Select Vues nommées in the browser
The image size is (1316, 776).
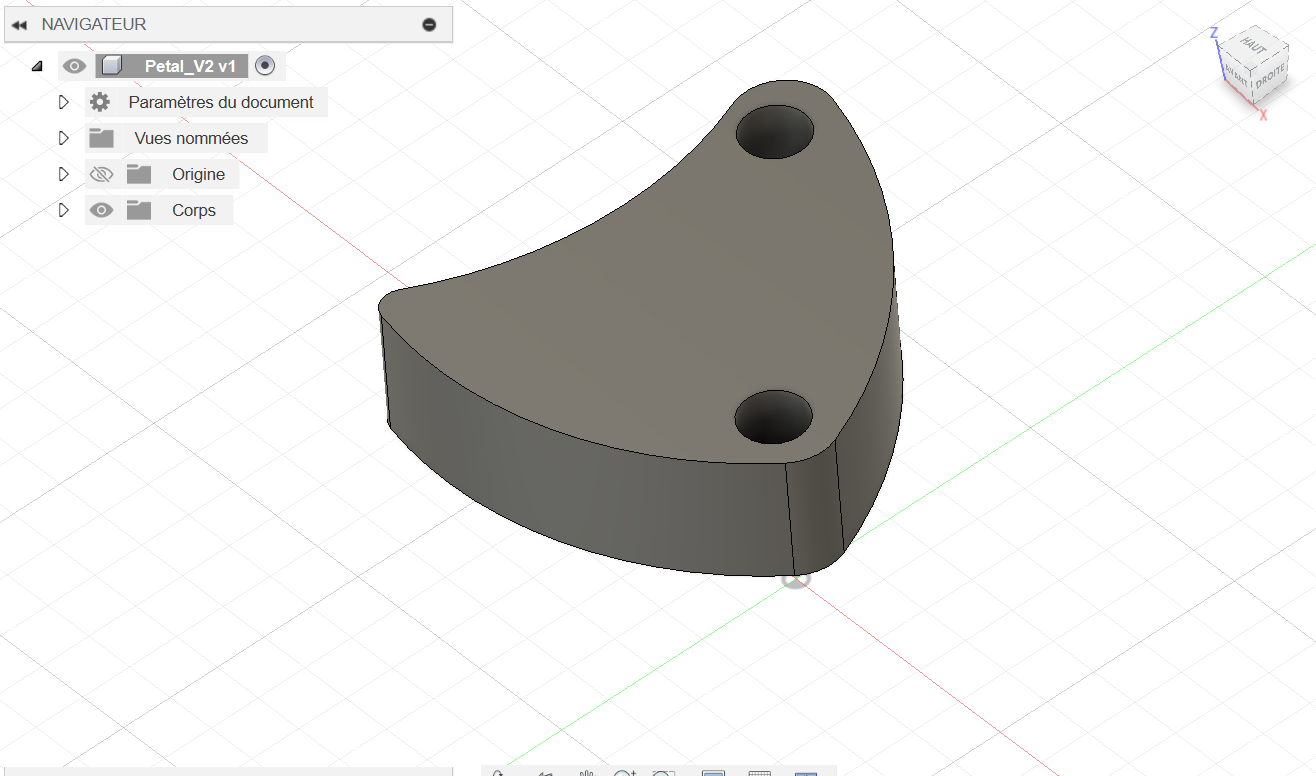pos(191,138)
